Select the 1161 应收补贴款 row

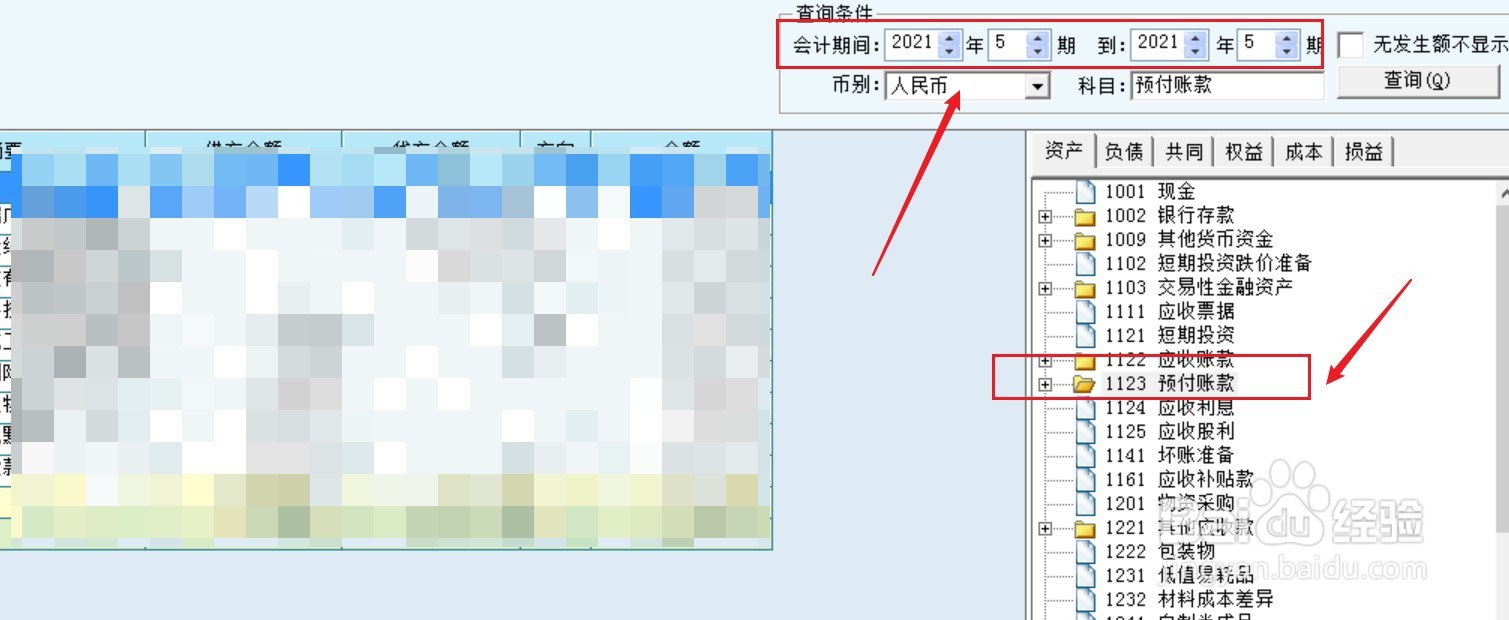pos(1179,479)
